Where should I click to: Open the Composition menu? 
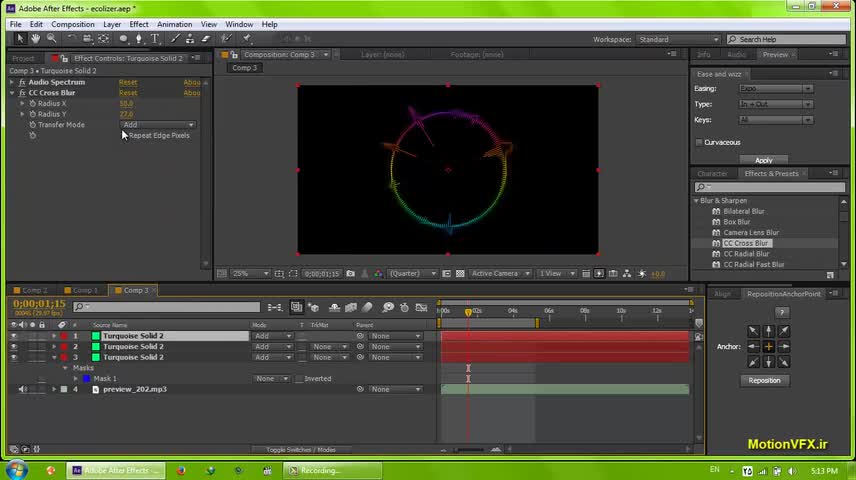click(72, 24)
